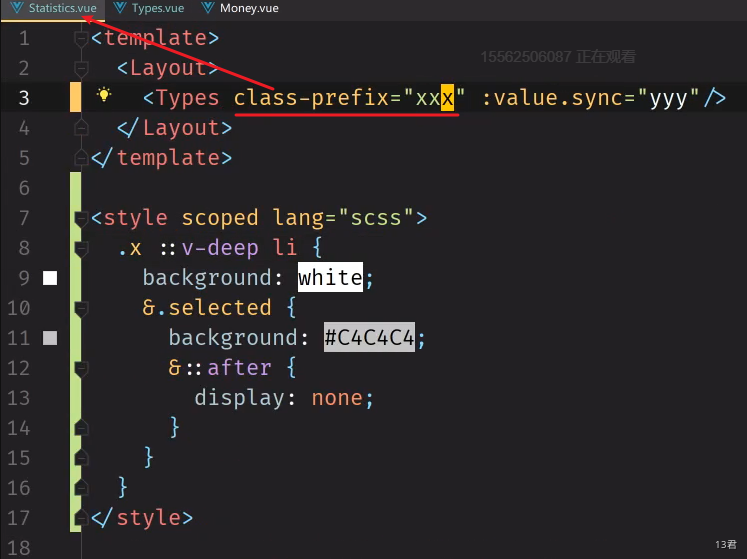Click the Types component tag name
Image resolution: width=747 pixels, height=559 pixels.
187,98
